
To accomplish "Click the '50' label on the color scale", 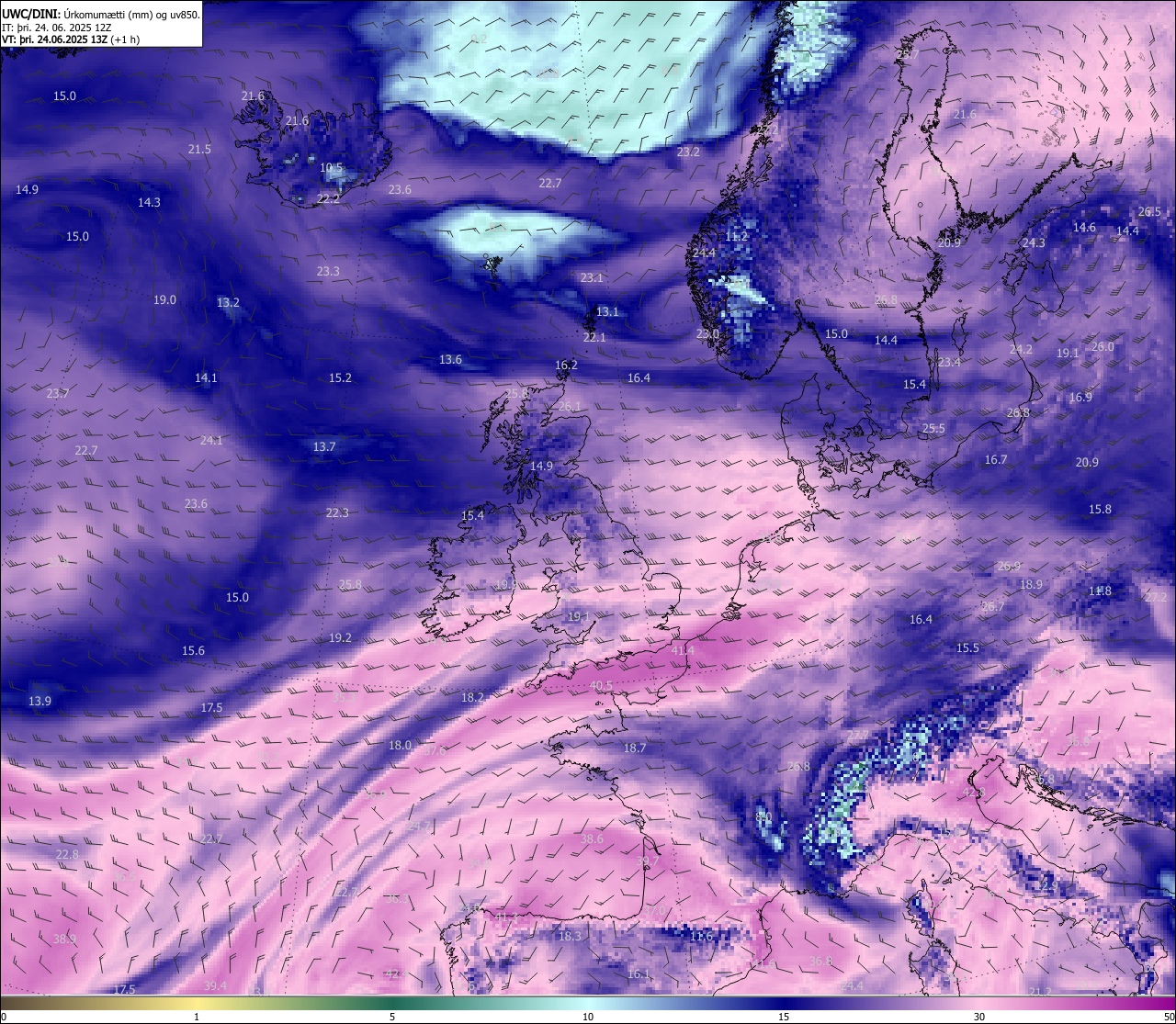I will coord(1169,1017).
